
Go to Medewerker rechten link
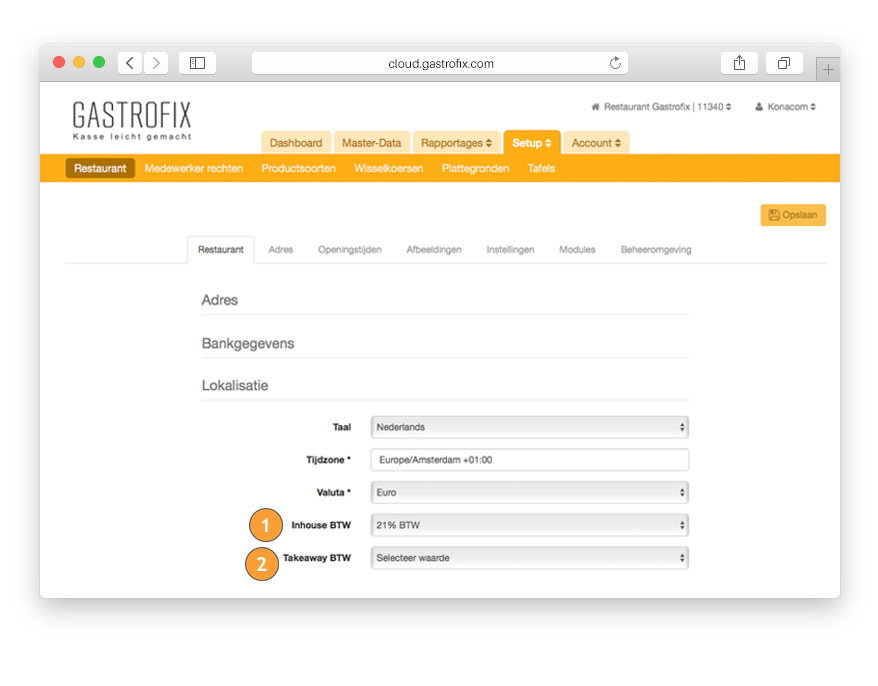[194, 168]
